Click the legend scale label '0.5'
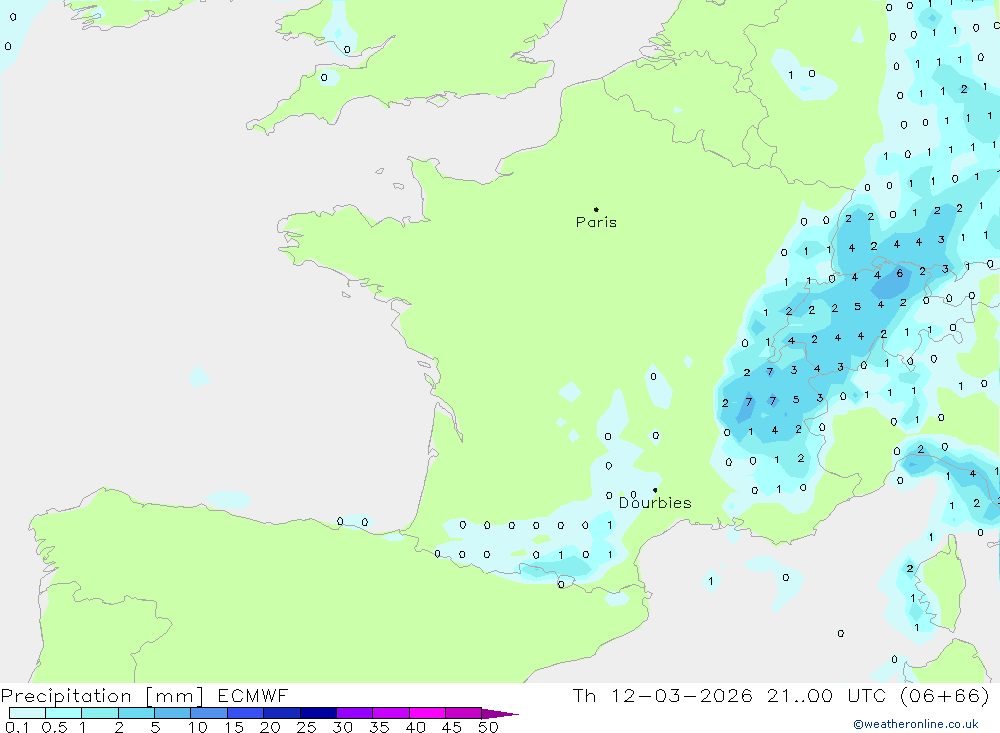The width and height of the screenshot is (1000, 733). pos(54,727)
